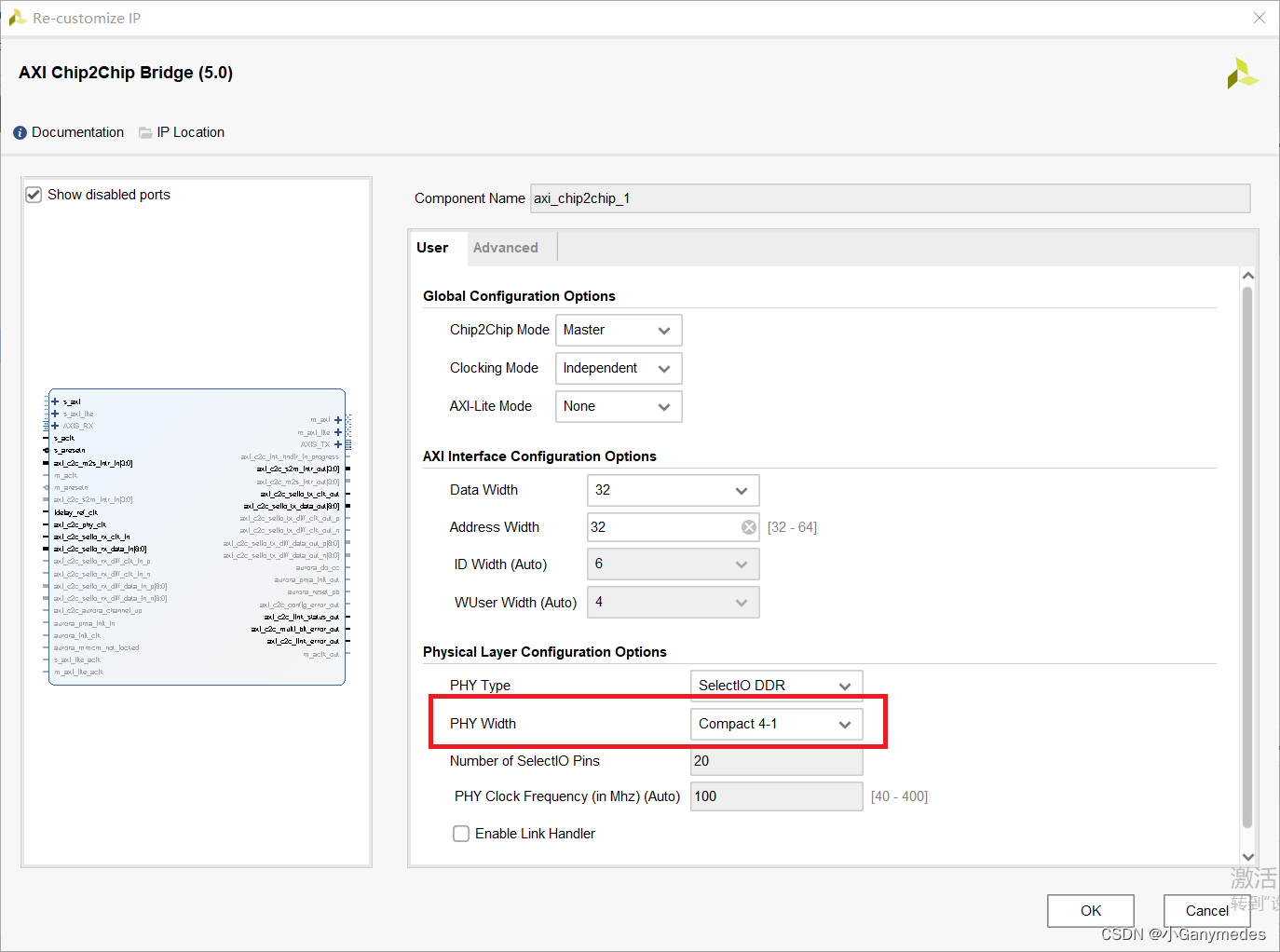Open the Data Width dropdown
This screenshot has height=952, width=1280.
(x=674, y=490)
